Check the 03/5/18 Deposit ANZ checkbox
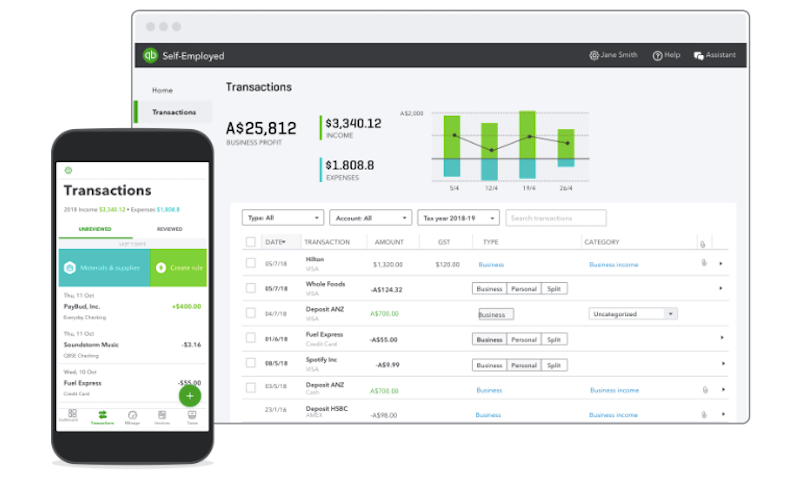800x486 pixels. (251, 388)
